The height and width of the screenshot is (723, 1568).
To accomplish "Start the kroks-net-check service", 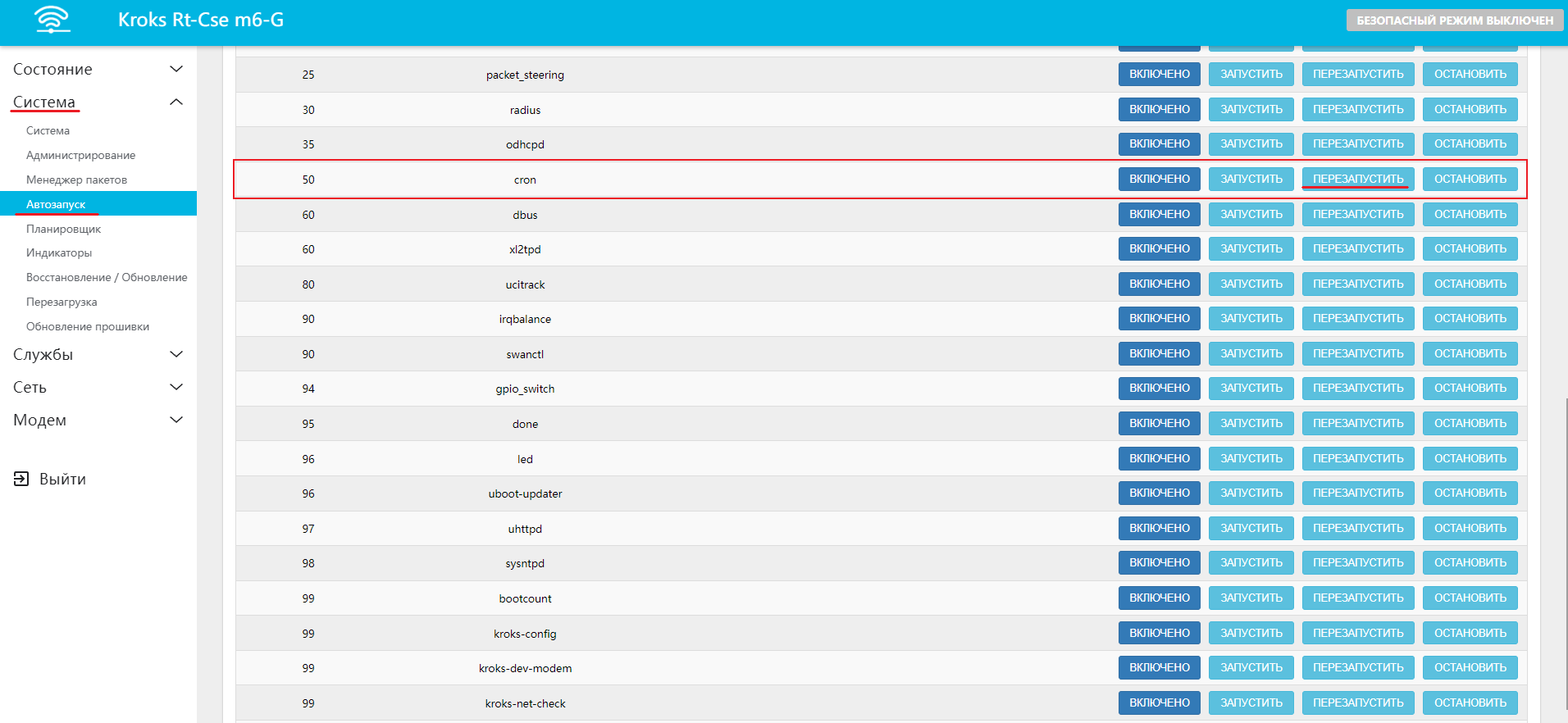I will point(1251,703).
